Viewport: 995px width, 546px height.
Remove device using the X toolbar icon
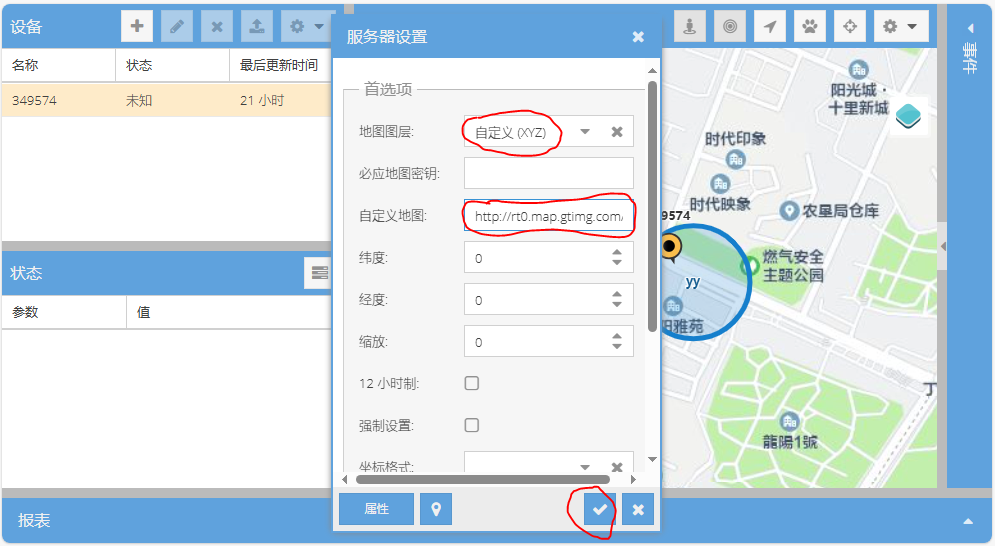(x=217, y=27)
